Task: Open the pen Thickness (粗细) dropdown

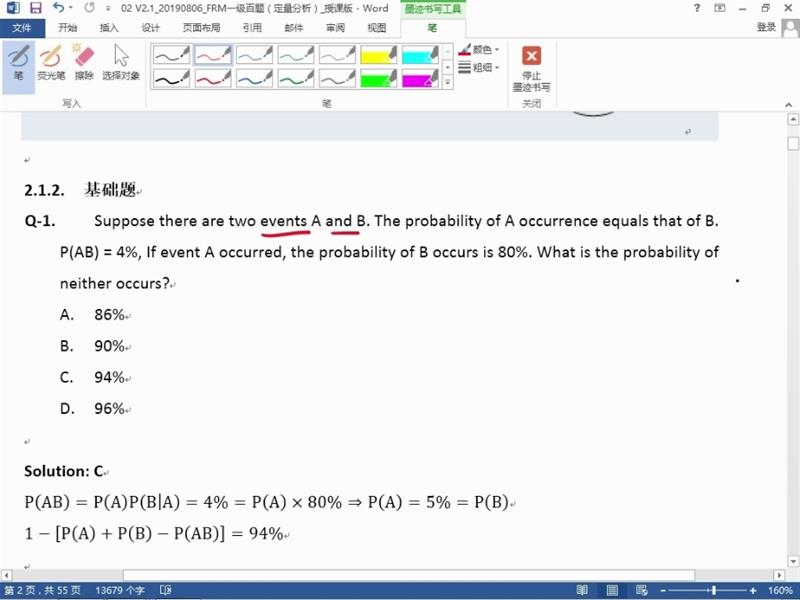Action: coord(479,67)
